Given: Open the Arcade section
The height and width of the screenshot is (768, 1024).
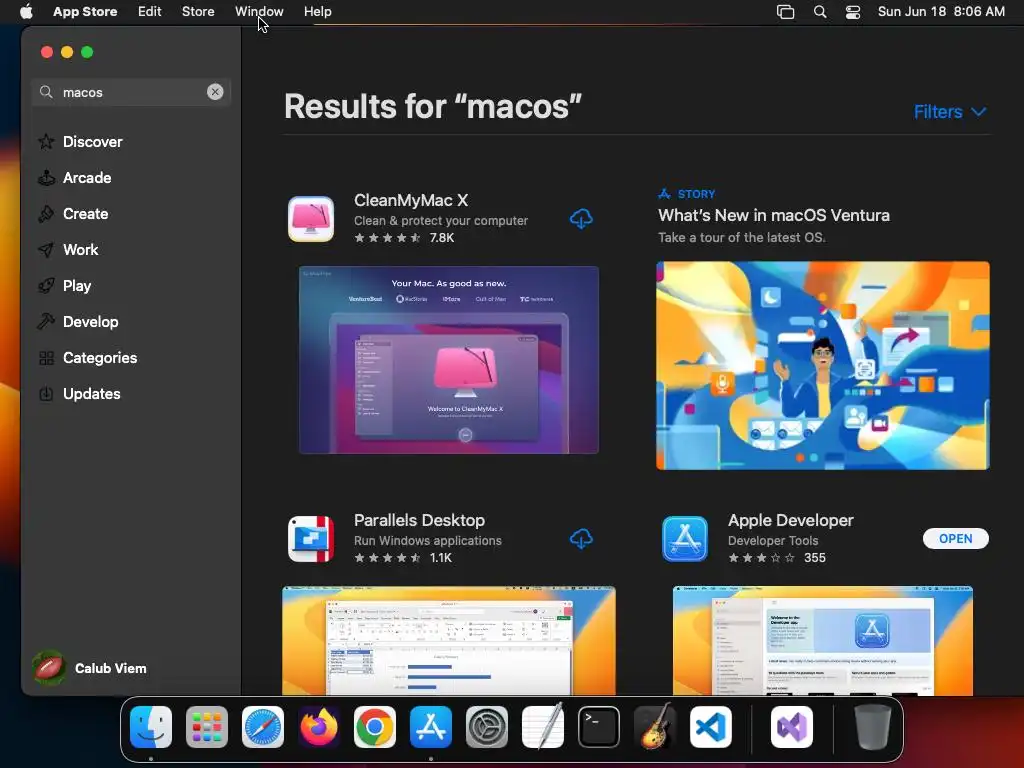Looking at the screenshot, I should click(x=74, y=178).
